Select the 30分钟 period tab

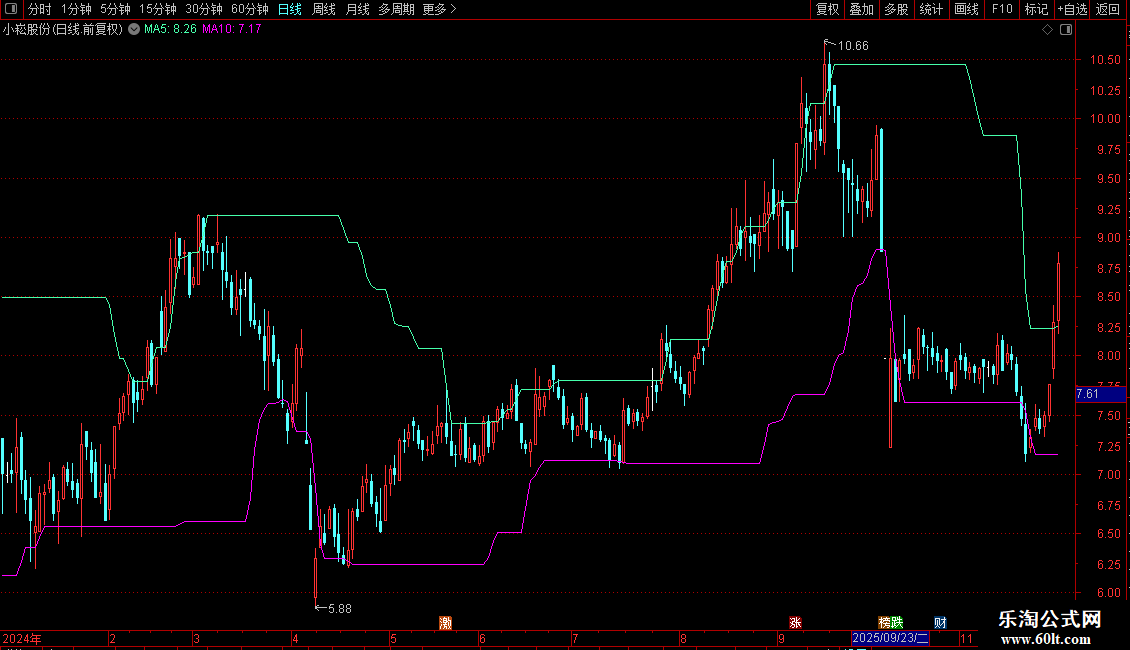(204, 9)
